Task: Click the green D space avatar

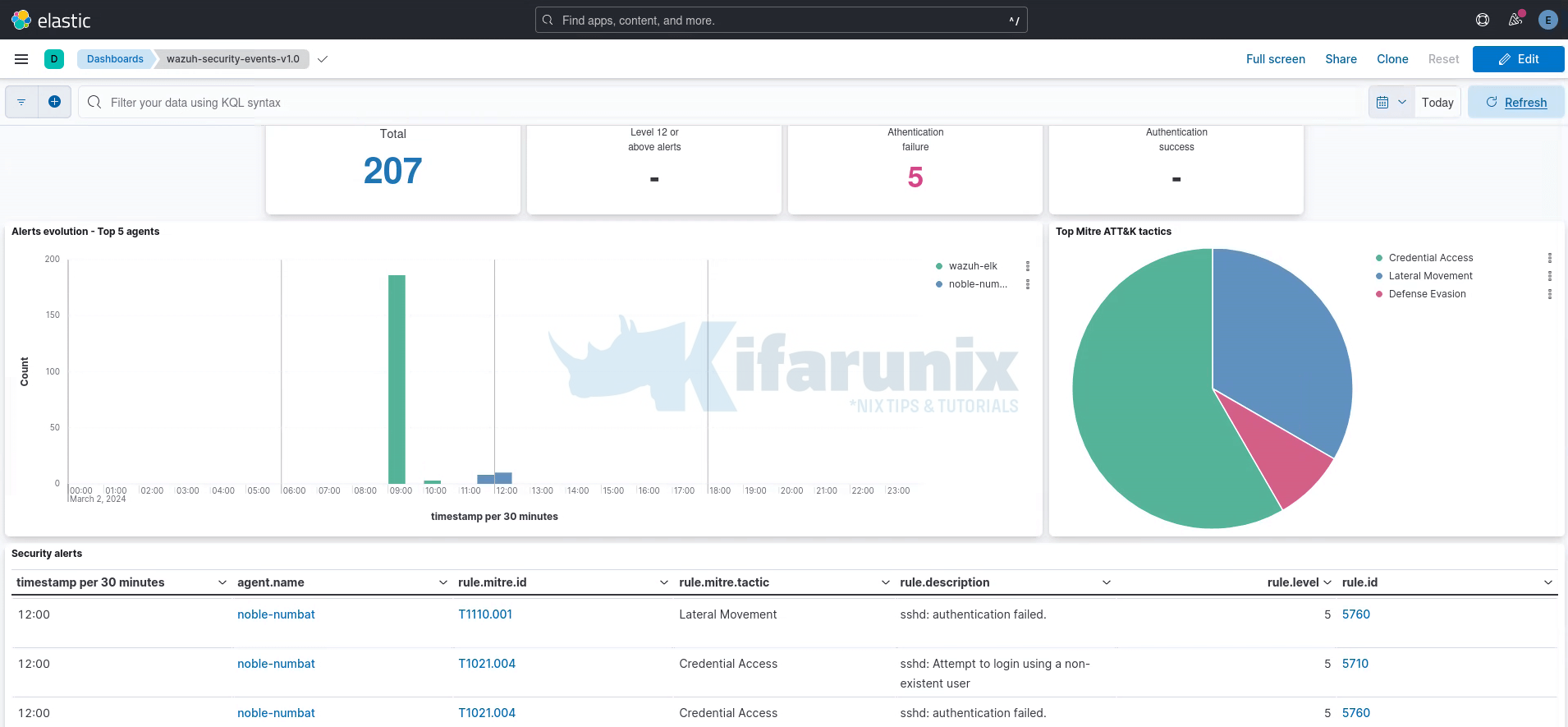Action: (x=54, y=59)
